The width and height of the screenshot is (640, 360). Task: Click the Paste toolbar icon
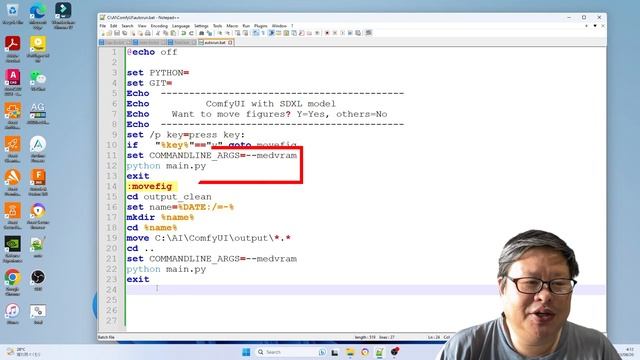[173, 33]
